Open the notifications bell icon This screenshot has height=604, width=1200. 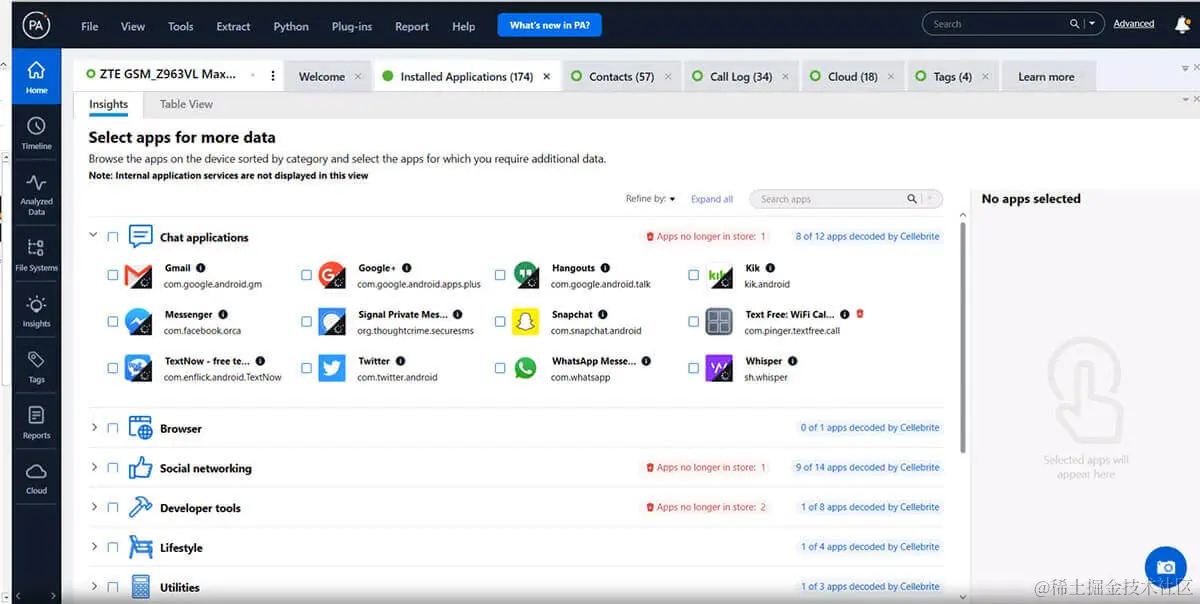coord(1182,25)
